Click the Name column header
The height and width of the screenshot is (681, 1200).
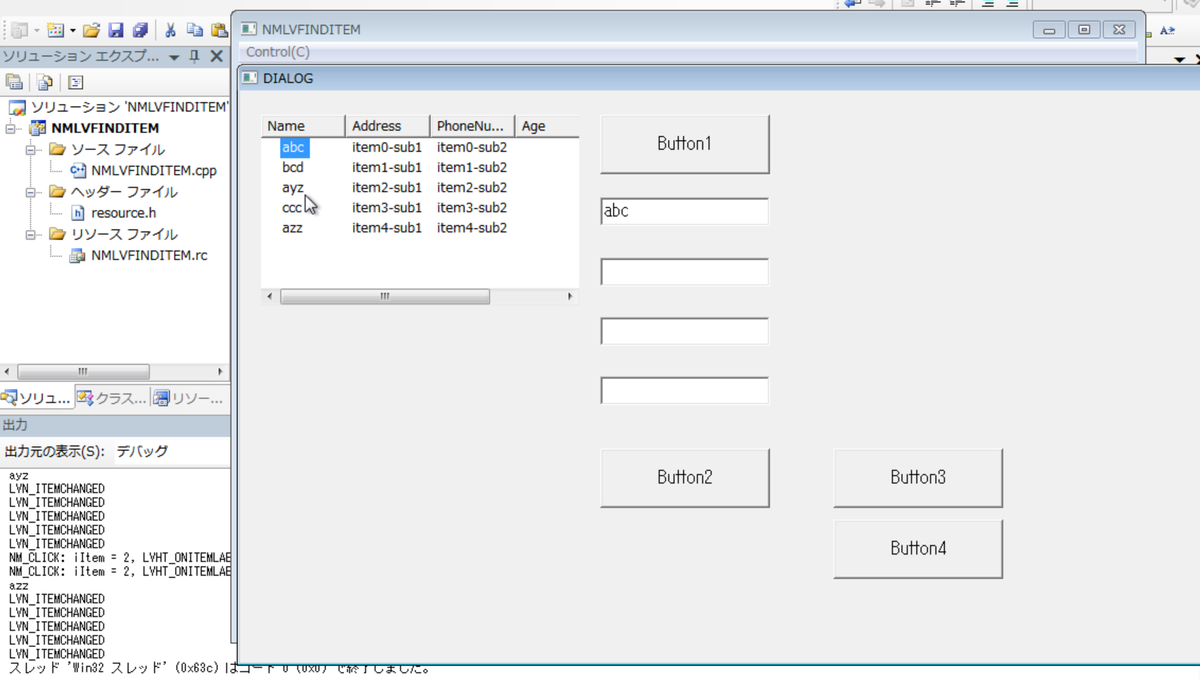tap(303, 126)
